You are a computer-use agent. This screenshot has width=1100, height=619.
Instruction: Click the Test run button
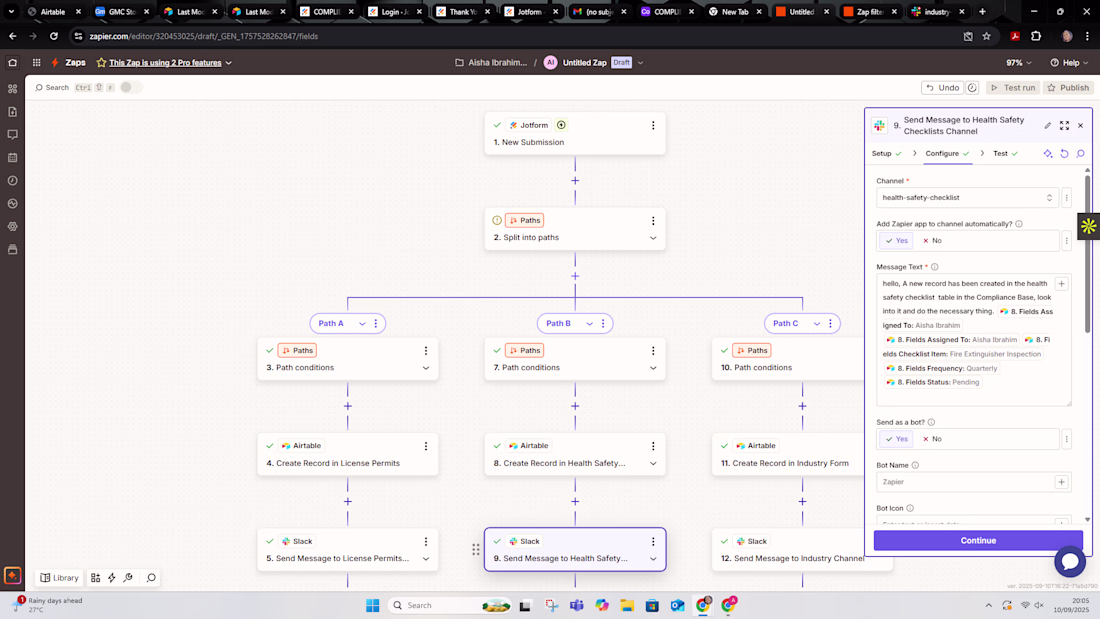(x=1012, y=88)
